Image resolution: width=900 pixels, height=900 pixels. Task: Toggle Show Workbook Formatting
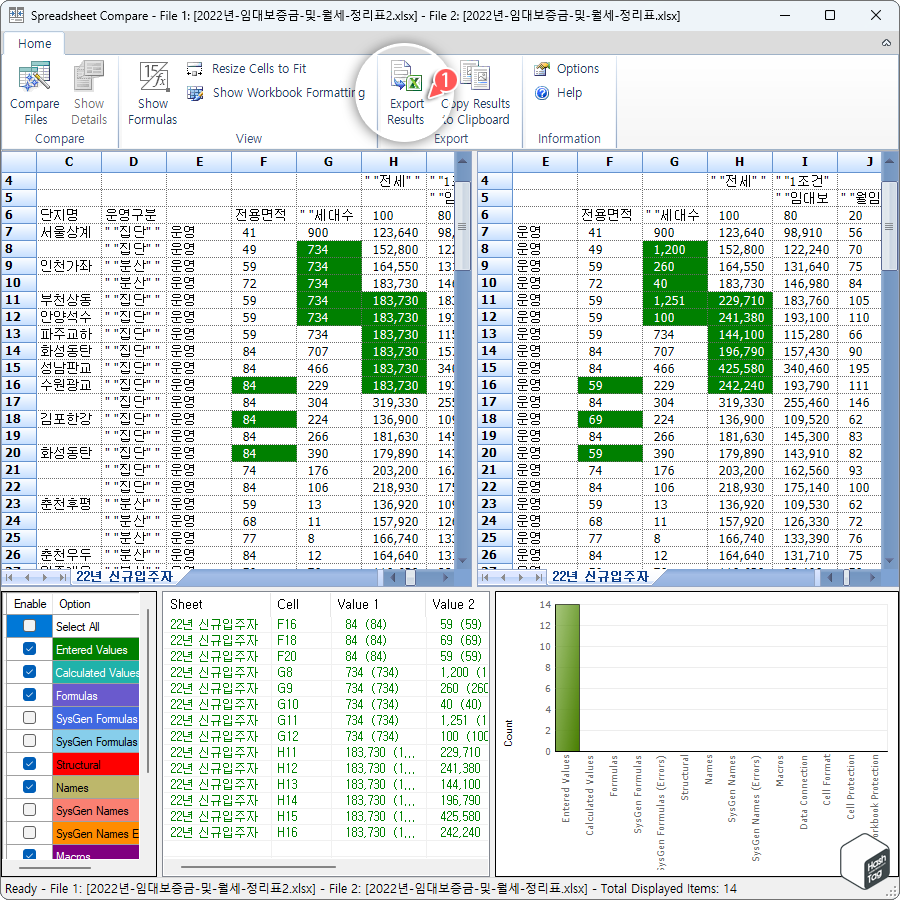point(277,93)
